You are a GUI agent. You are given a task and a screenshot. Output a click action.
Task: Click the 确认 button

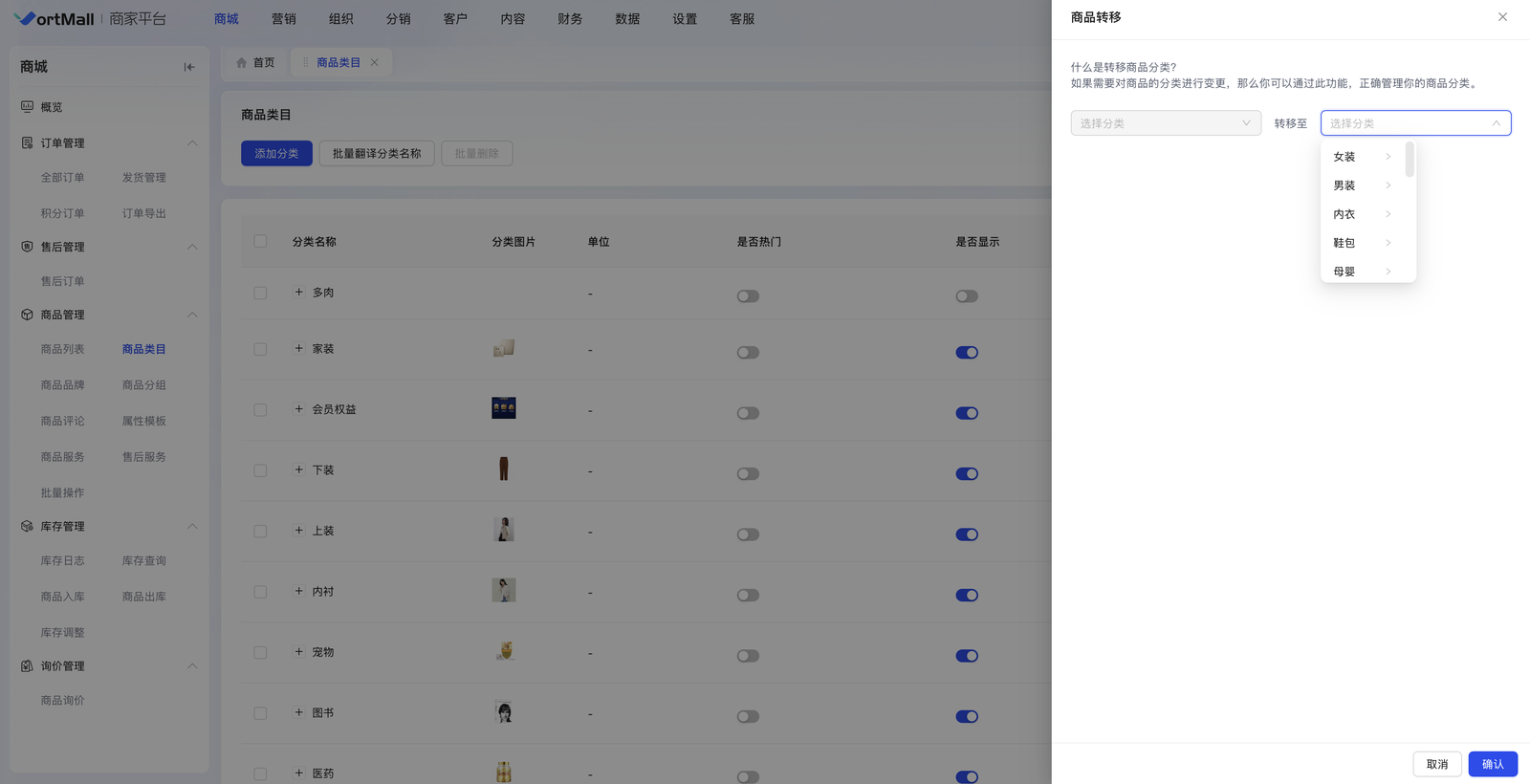point(1492,764)
